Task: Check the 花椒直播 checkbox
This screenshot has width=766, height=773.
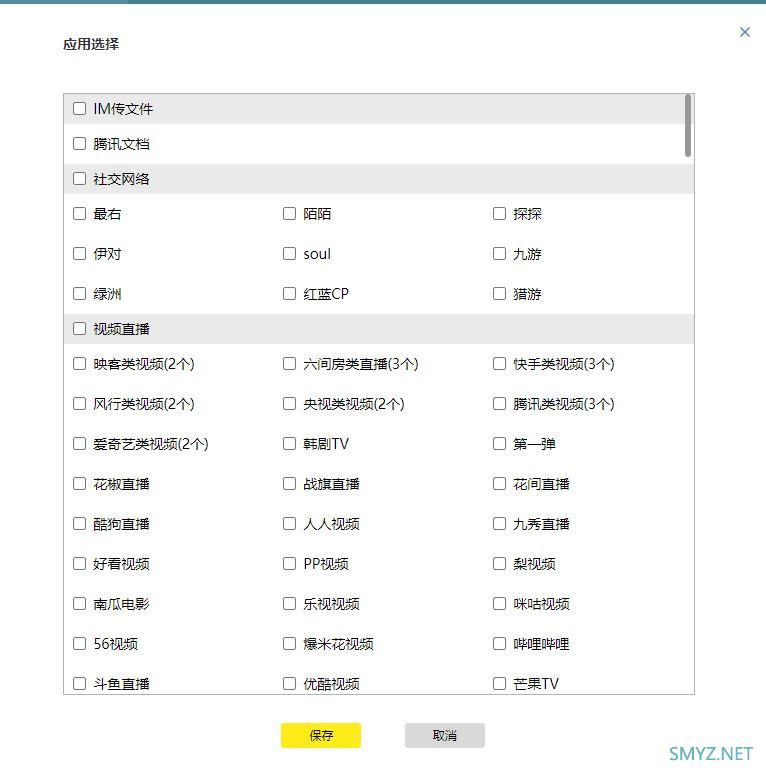Action: click(x=79, y=483)
